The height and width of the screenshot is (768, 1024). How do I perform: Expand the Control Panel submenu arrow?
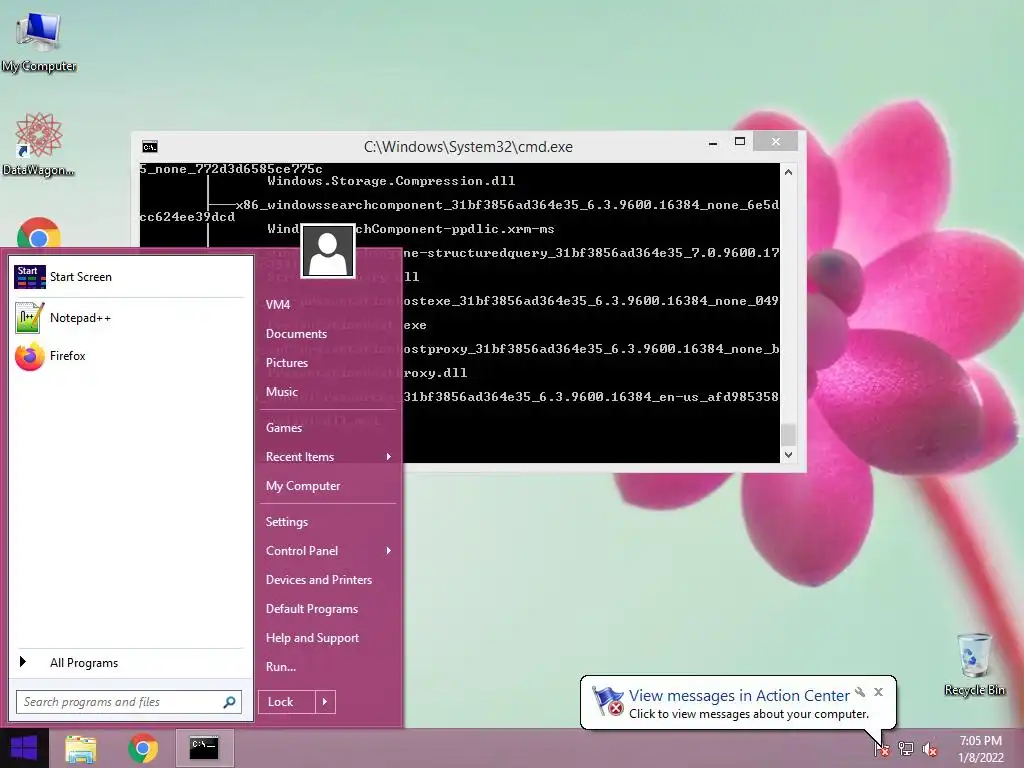tap(389, 551)
